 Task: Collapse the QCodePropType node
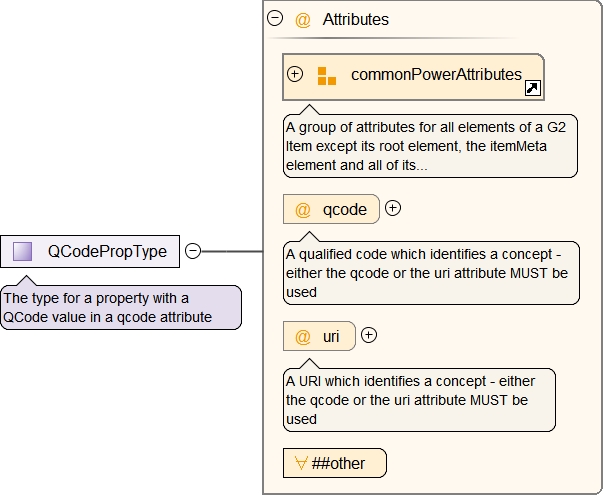click(193, 251)
